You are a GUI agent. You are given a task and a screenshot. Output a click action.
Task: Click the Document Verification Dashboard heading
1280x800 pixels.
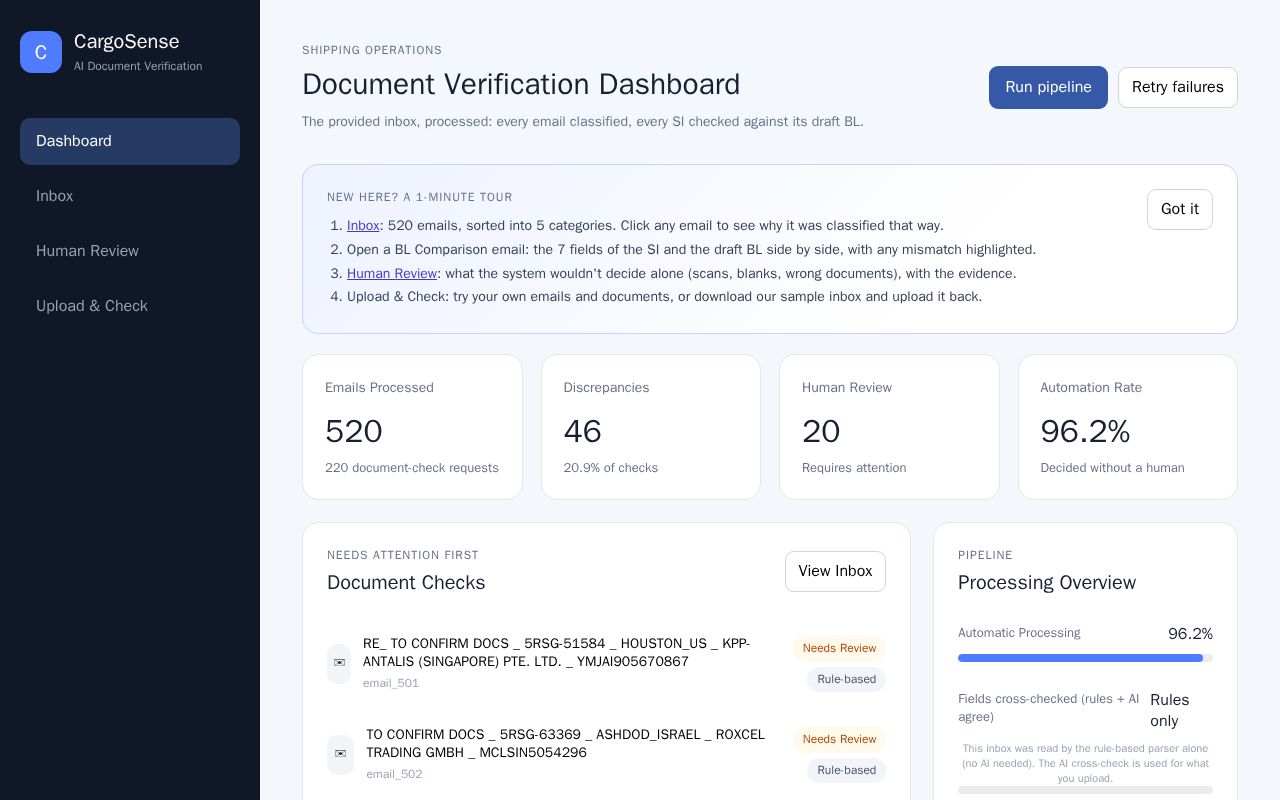pyautogui.click(x=521, y=84)
